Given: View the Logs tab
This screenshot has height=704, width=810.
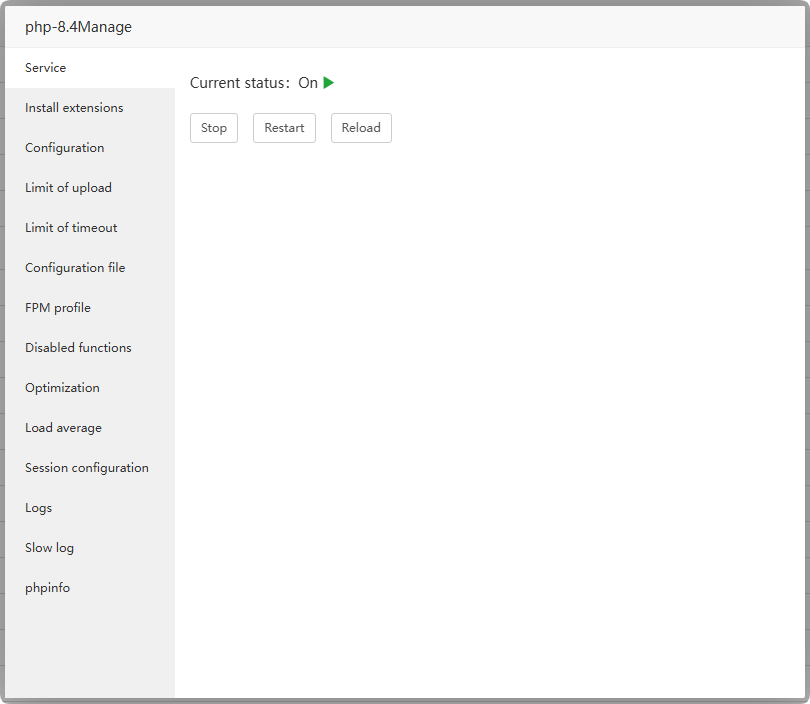Looking at the screenshot, I should pos(38,508).
